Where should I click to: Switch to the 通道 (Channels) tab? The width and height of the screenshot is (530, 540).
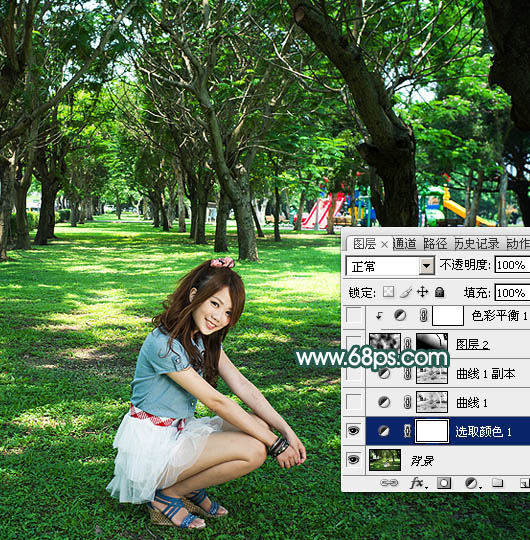point(405,244)
